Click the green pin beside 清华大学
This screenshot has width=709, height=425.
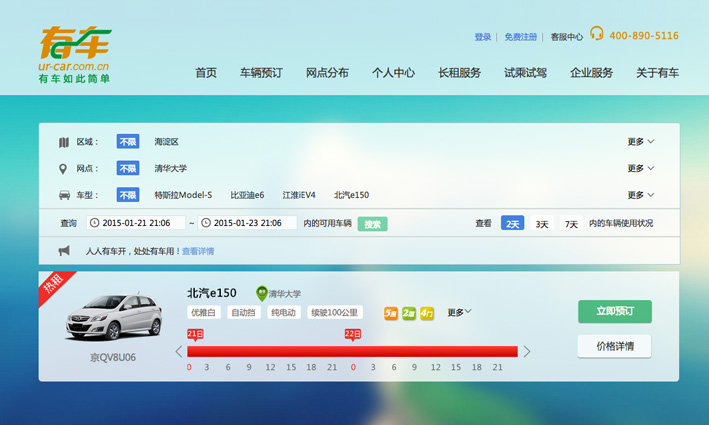click(x=261, y=293)
